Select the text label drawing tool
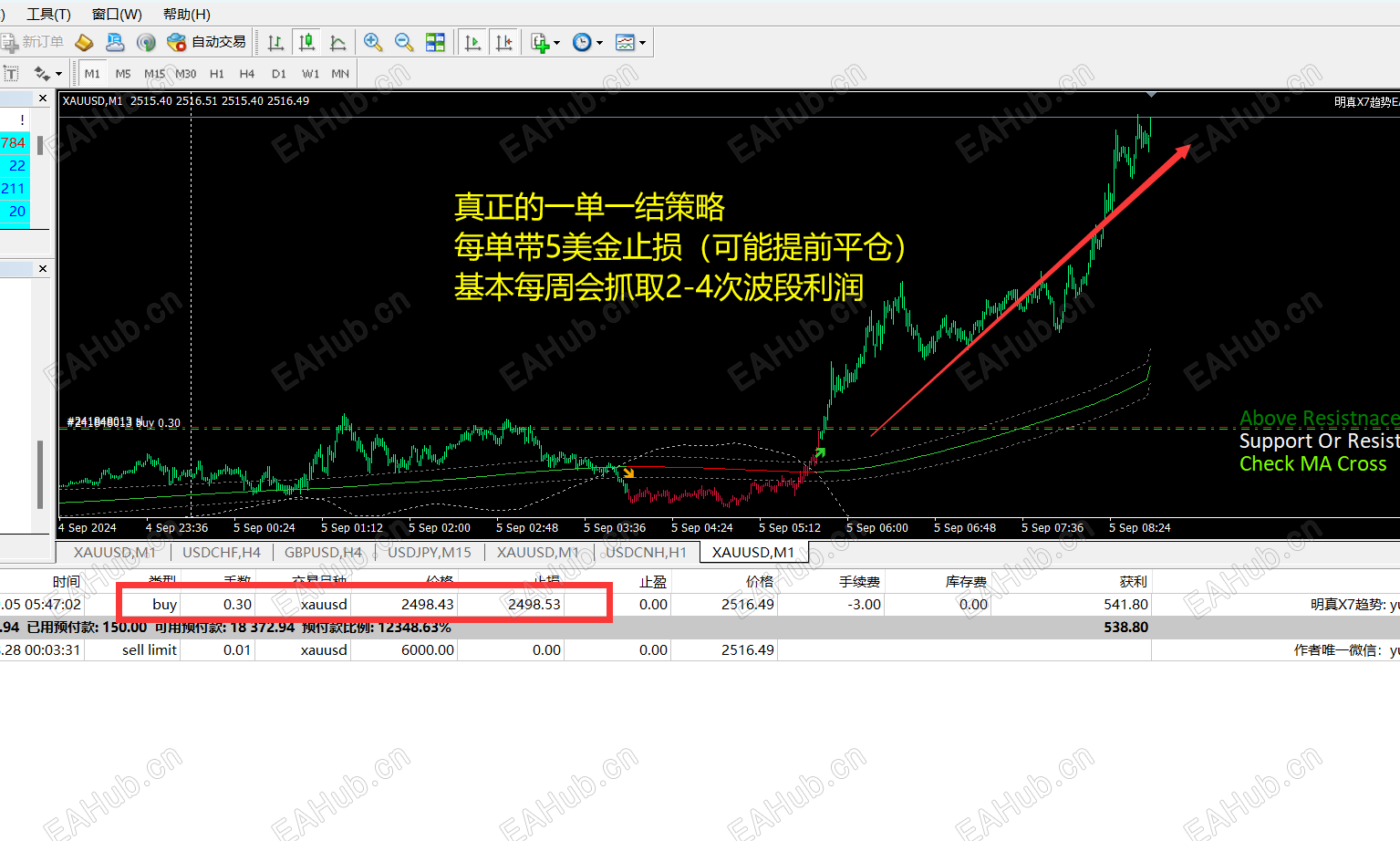1400x841 pixels. (x=11, y=74)
